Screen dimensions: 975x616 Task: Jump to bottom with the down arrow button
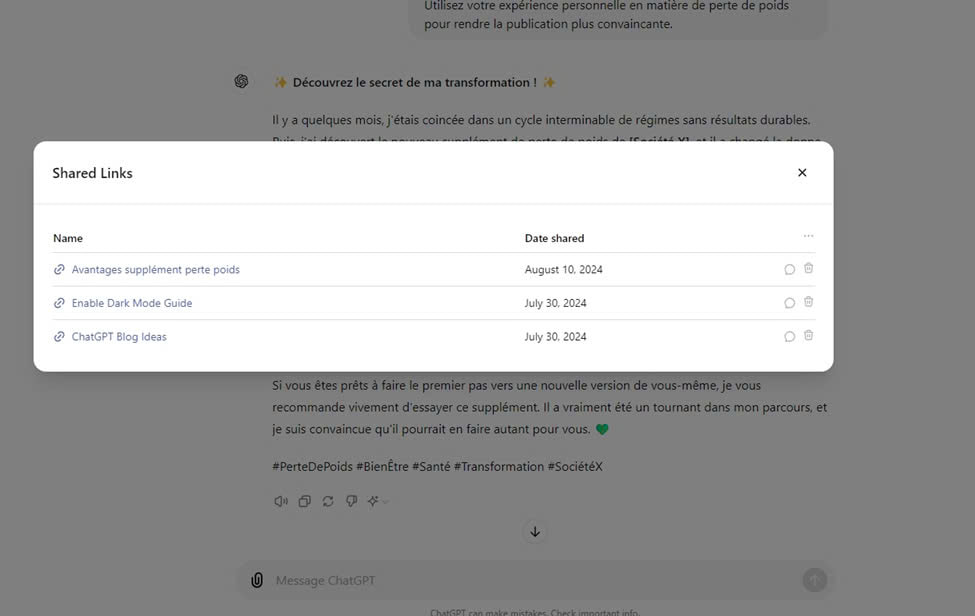535,532
